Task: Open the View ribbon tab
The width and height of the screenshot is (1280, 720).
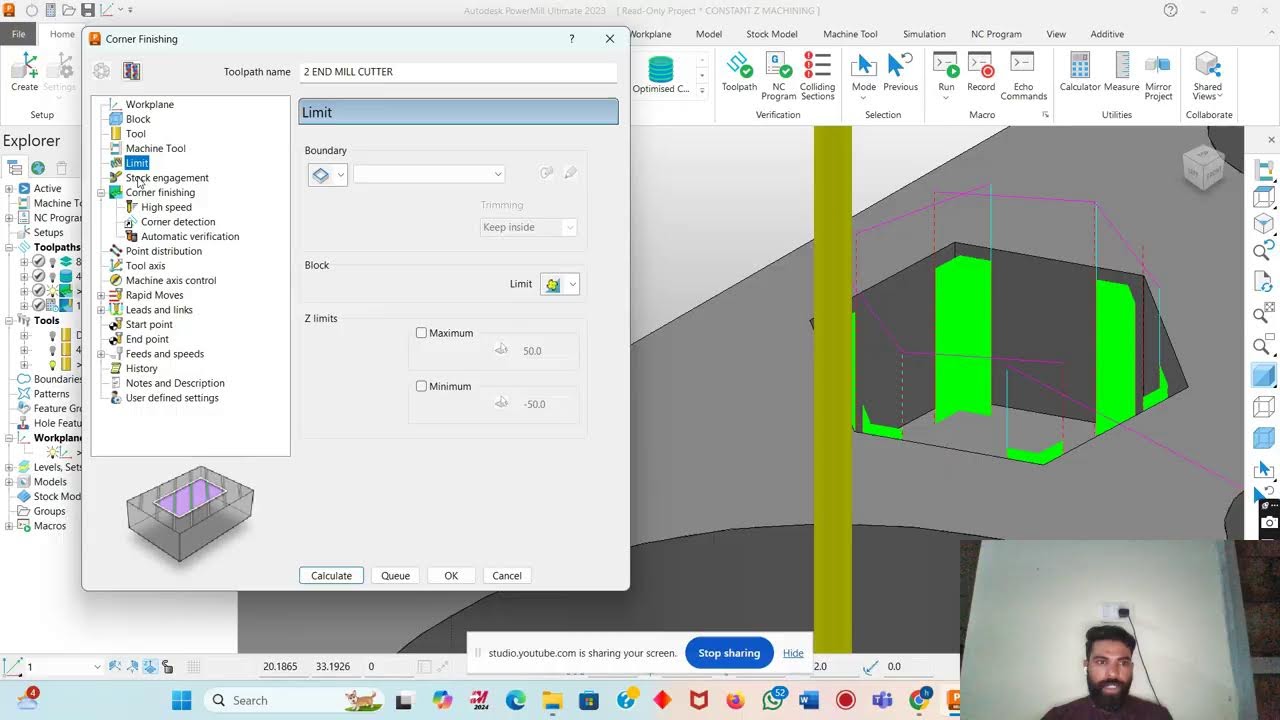Action: pos(1056,34)
